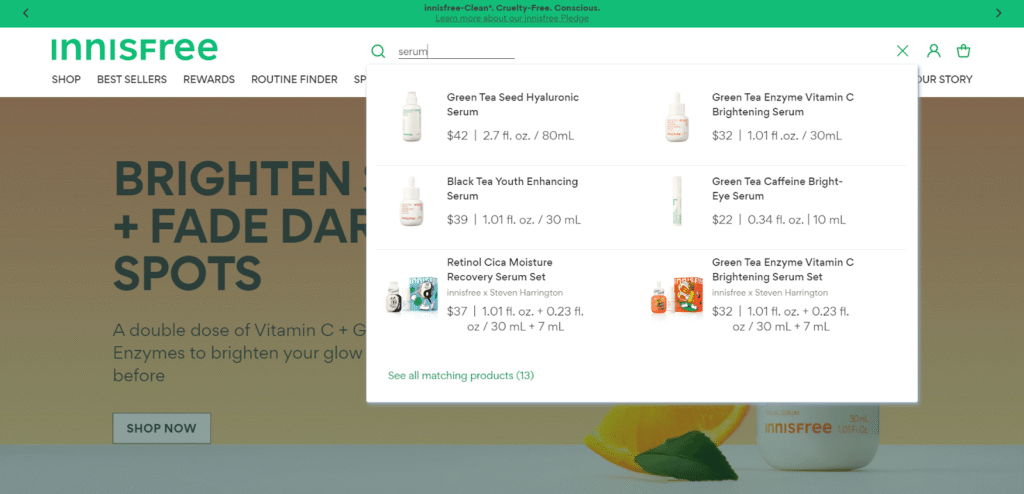Open Green Tea Caffeine Bright-Eye Serum result
This screenshot has width=1024, height=494.
click(777, 189)
